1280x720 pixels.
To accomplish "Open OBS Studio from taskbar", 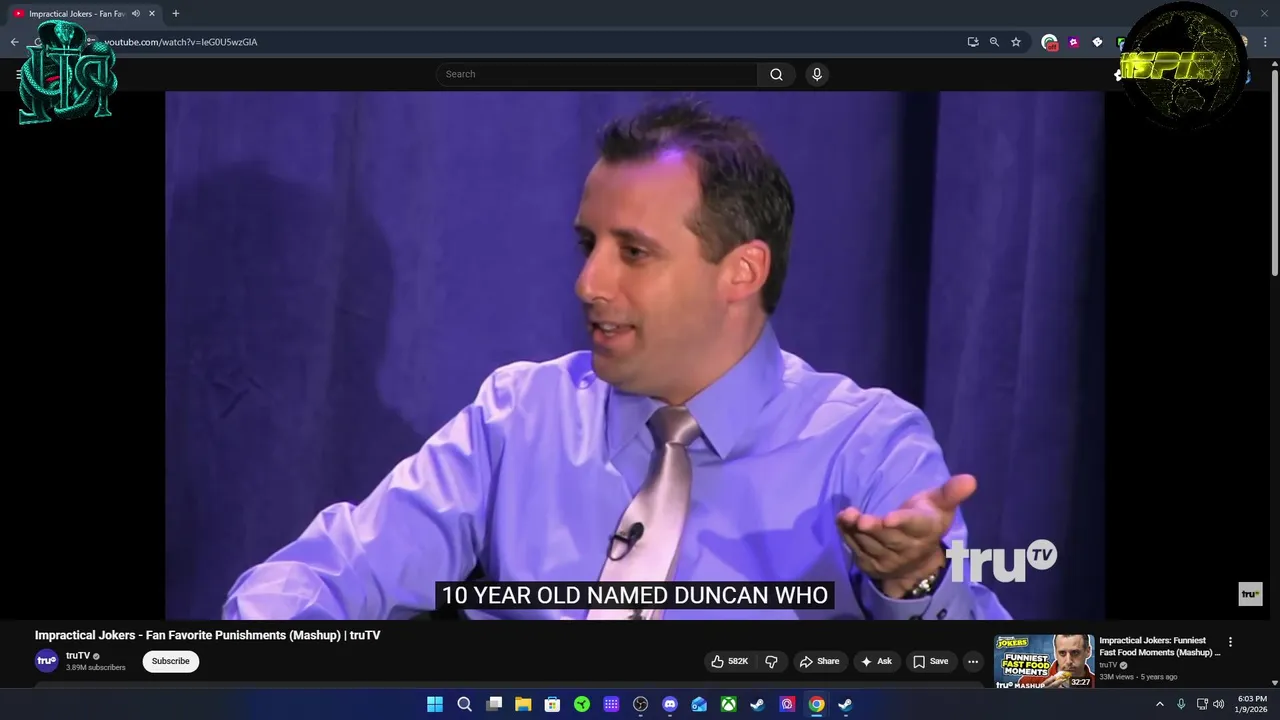I will click(641, 704).
